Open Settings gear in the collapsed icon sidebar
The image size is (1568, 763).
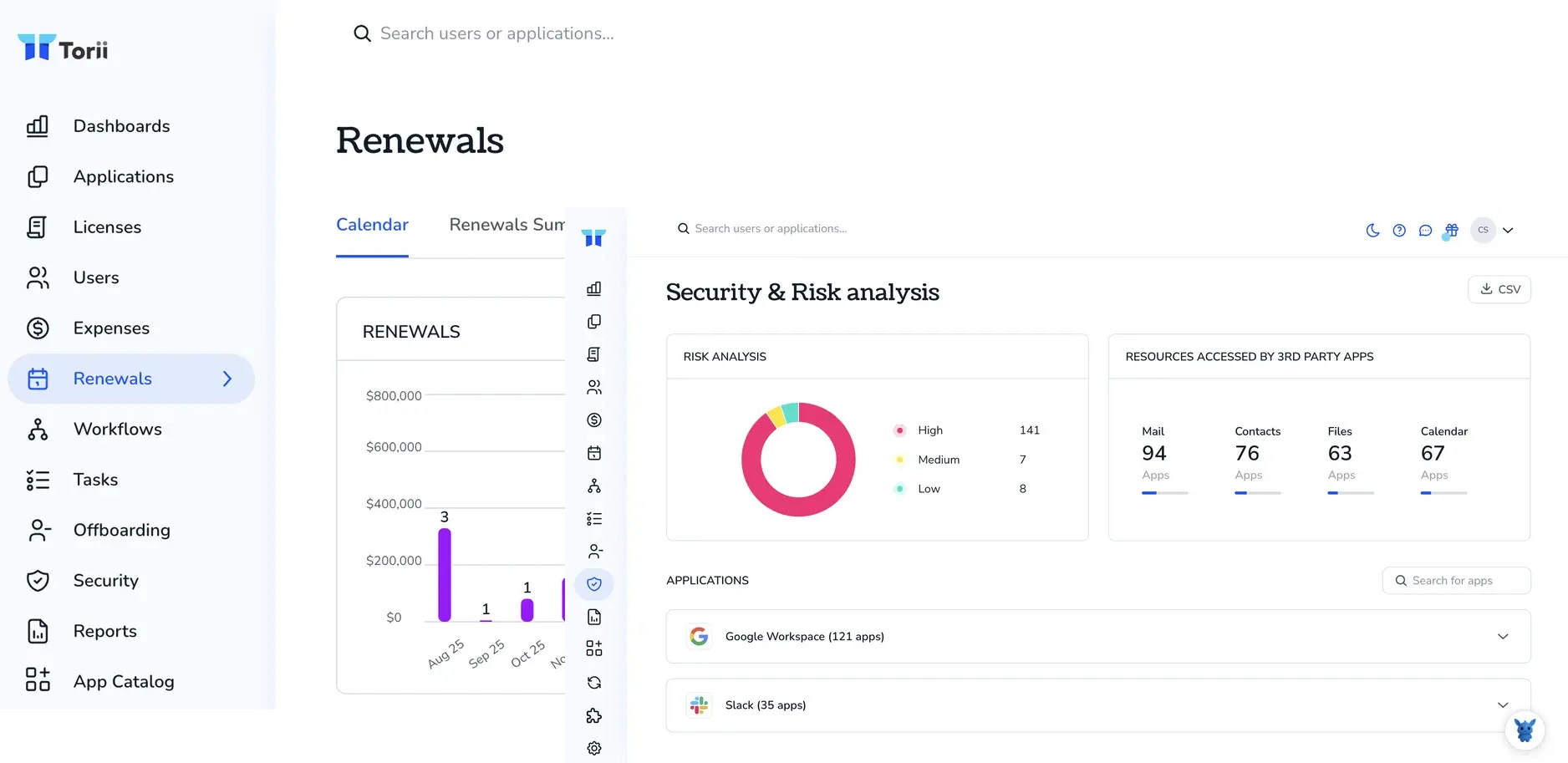(x=594, y=748)
